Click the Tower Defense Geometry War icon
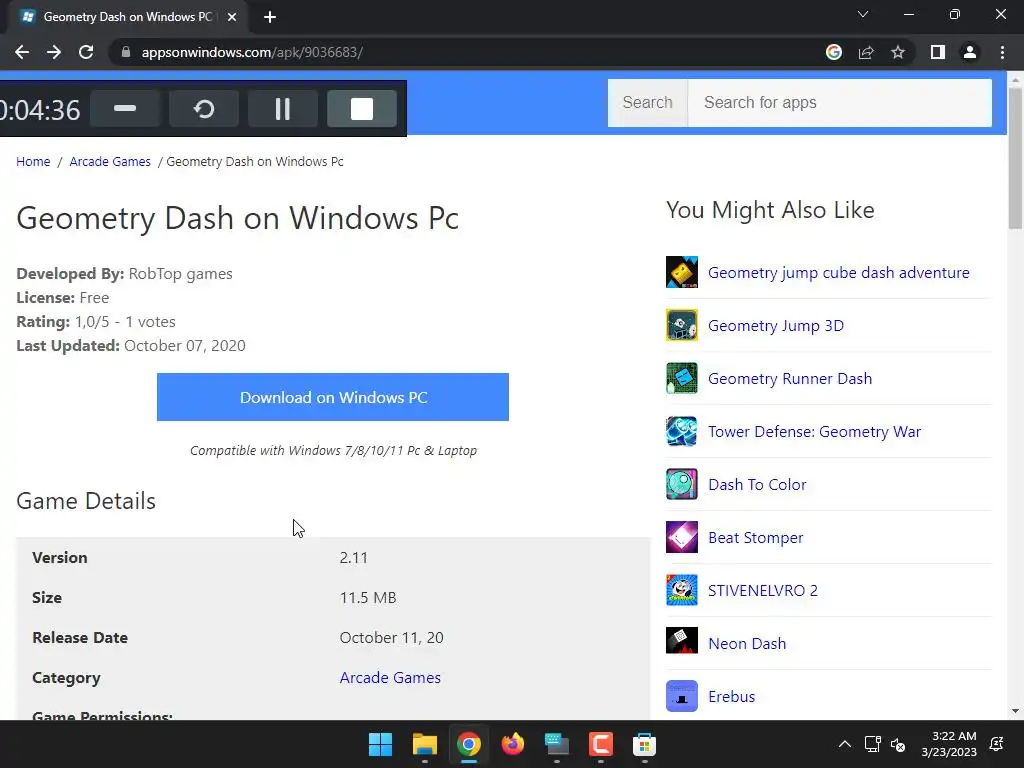Screen dimensions: 1024x768 (x=682, y=431)
